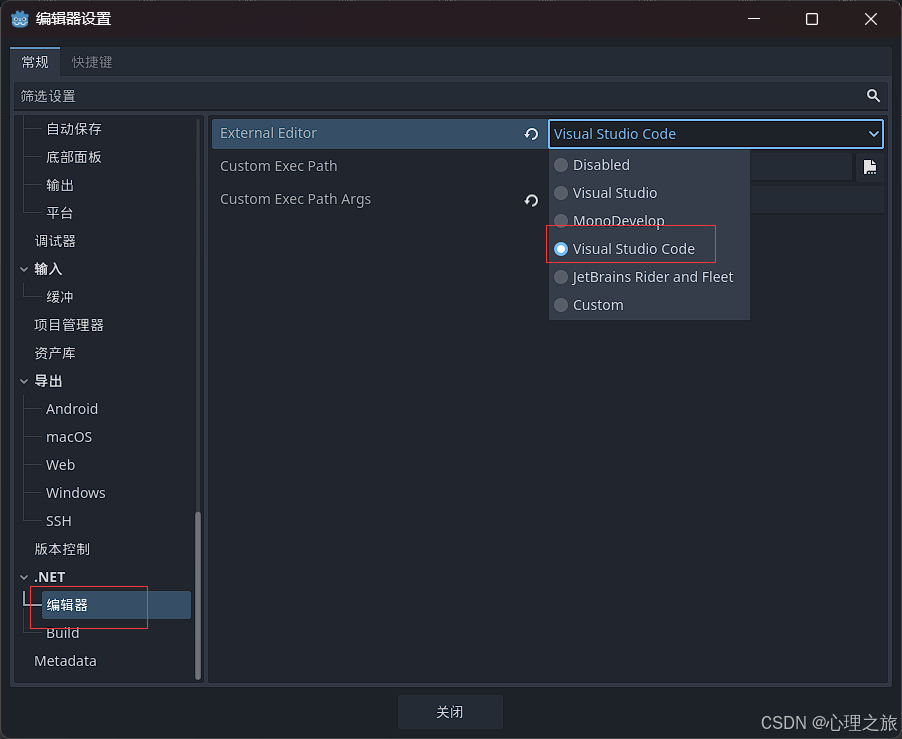The image size is (902, 739).
Task: Select the Visual Studio Code radio option
Action: 631,247
